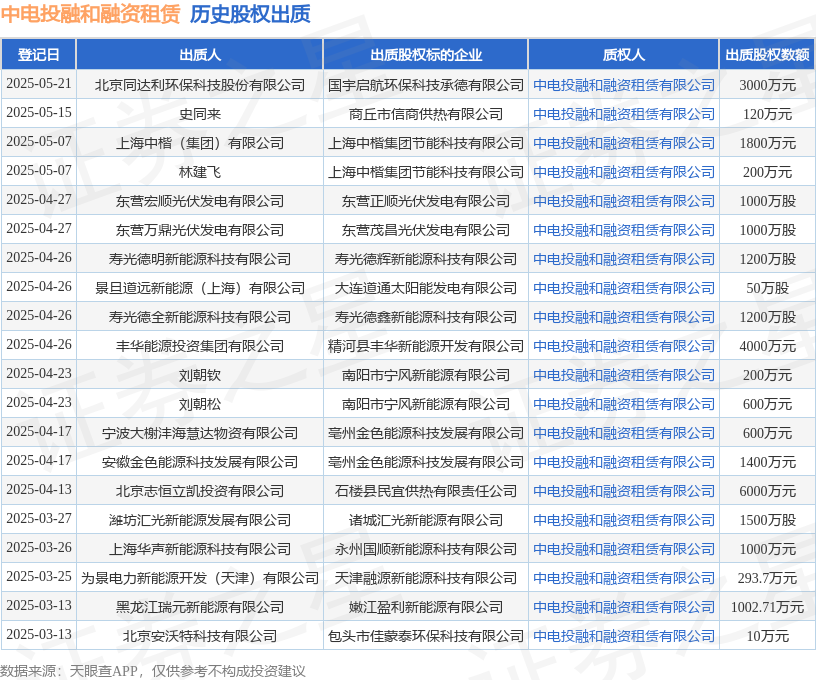
Task: Click the 120万元 amount cell
Action: click(x=768, y=114)
